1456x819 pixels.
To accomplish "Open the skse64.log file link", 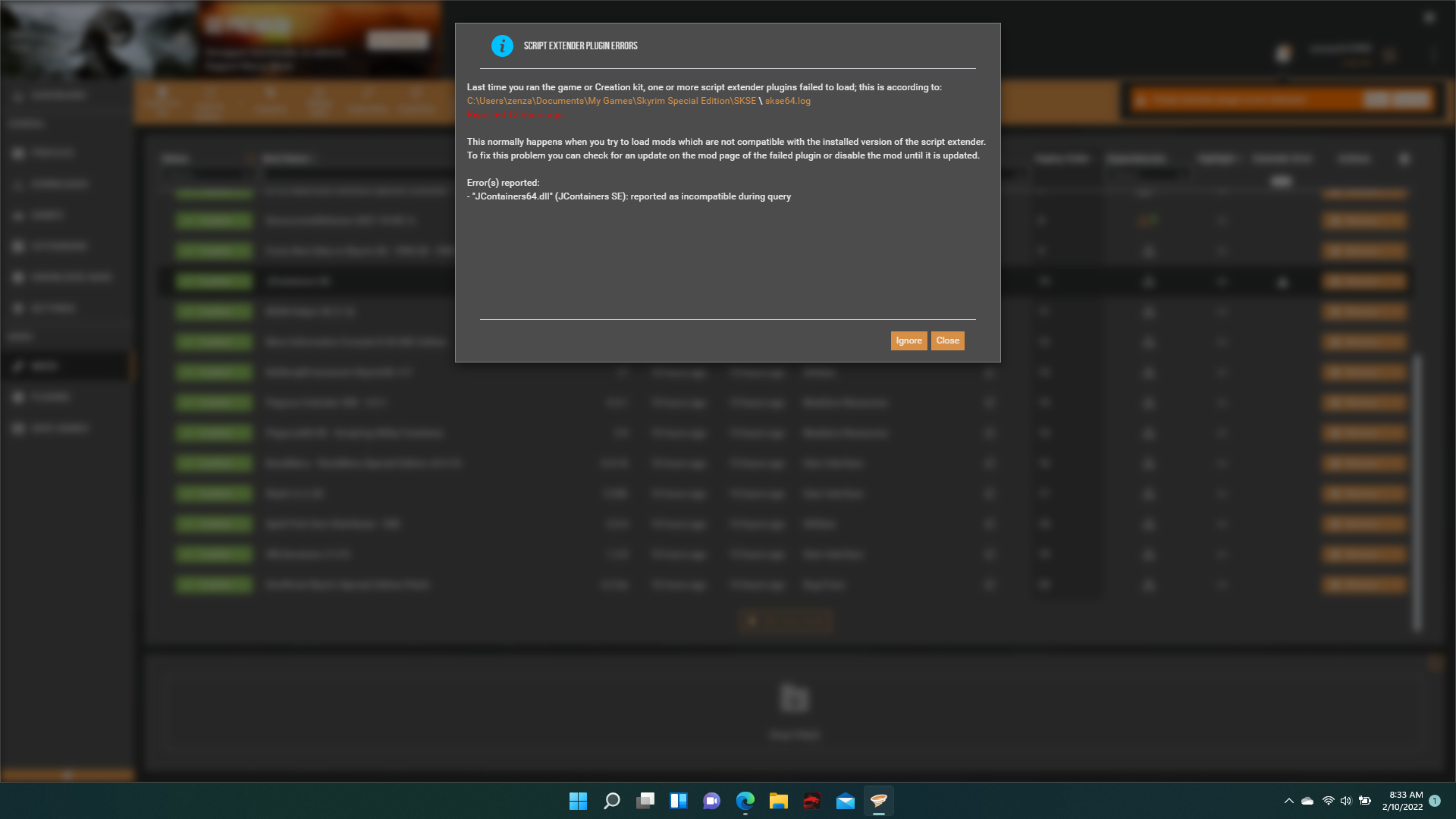I will (788, 101).
